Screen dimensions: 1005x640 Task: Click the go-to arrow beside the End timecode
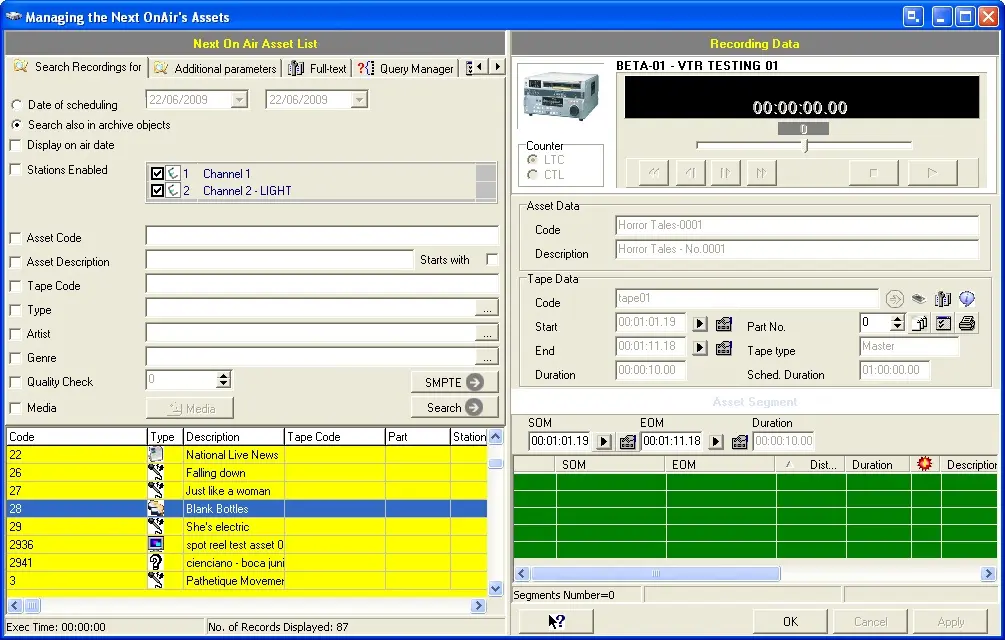pyautogui.click(x=700, y=348)
